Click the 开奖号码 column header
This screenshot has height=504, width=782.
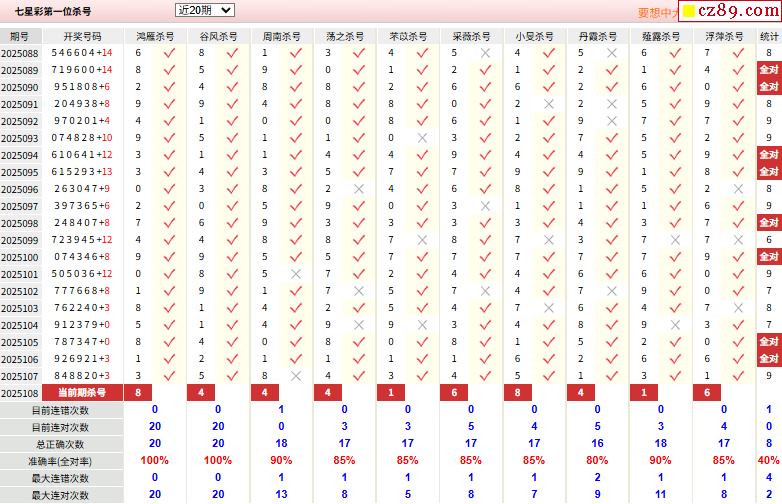pyautogui.click(x=82, y=36)
